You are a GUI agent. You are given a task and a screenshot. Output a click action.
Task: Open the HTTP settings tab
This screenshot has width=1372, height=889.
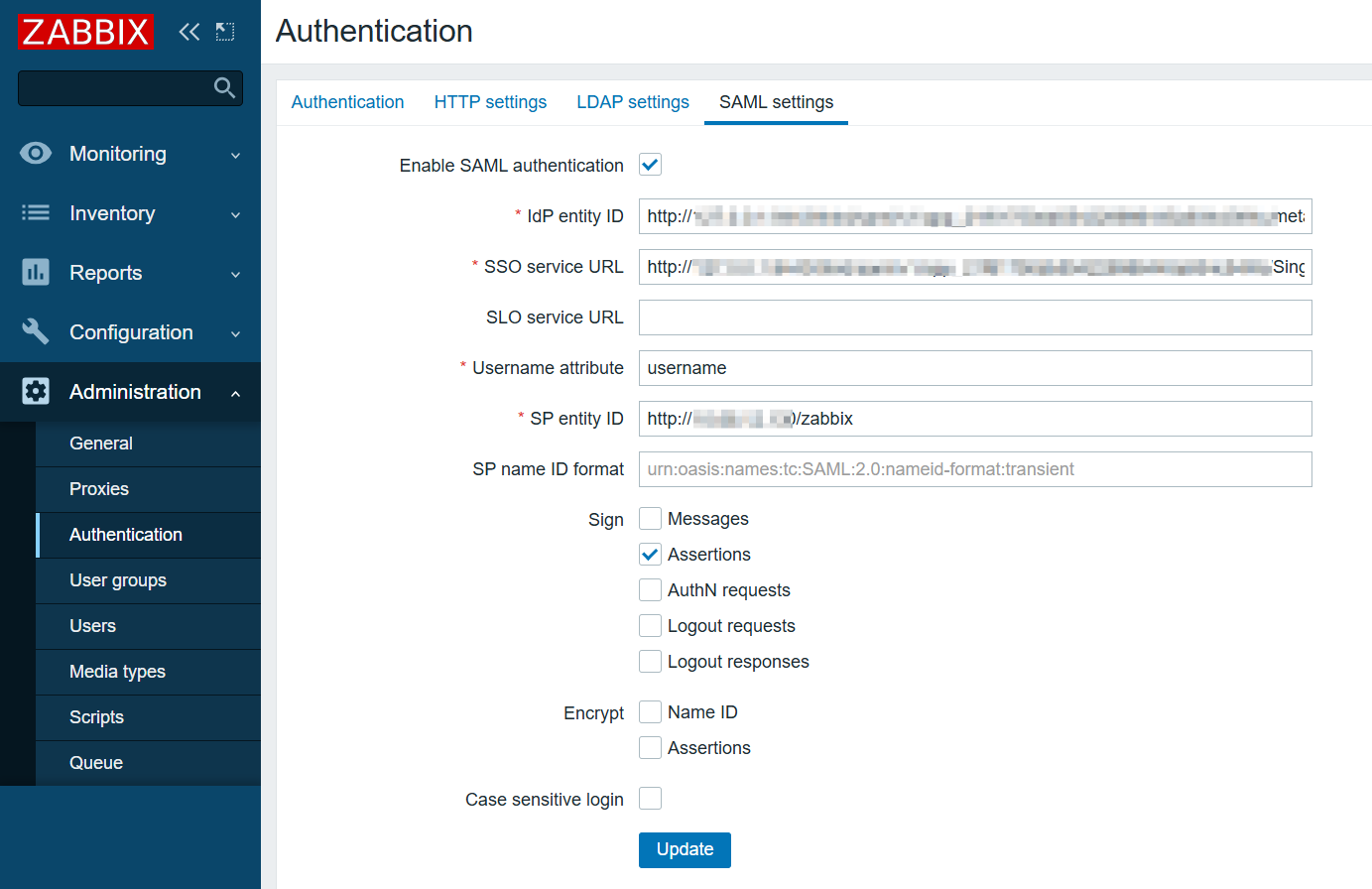click(x=490, y=102)
